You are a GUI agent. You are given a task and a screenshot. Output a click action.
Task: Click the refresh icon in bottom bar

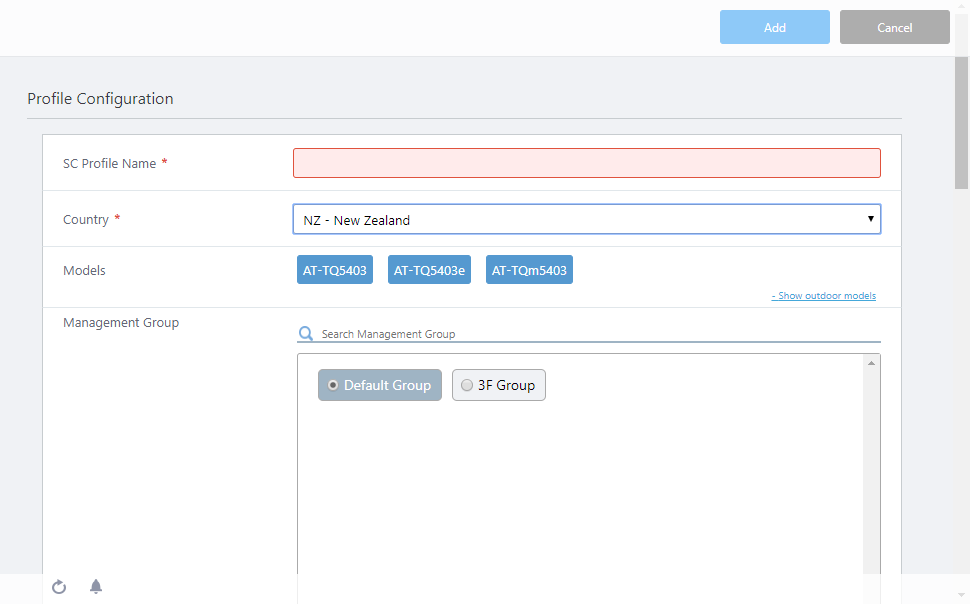pyautogui.click(x=59, y=587)
